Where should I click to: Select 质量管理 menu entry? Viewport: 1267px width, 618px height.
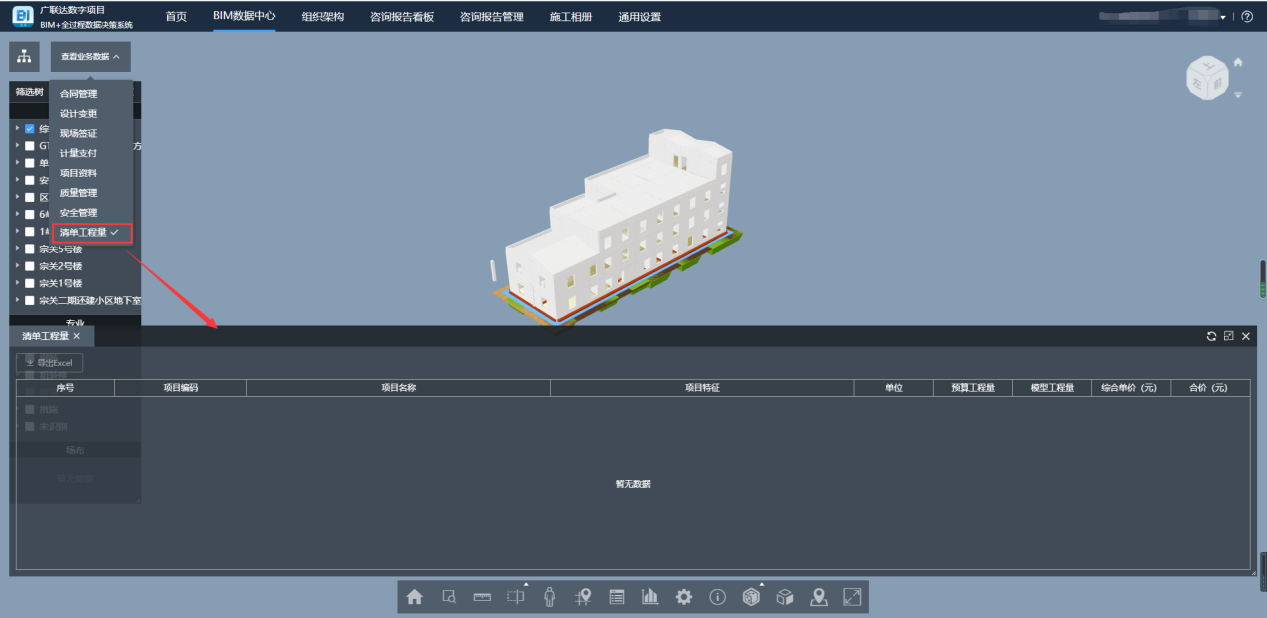point(79,193)
